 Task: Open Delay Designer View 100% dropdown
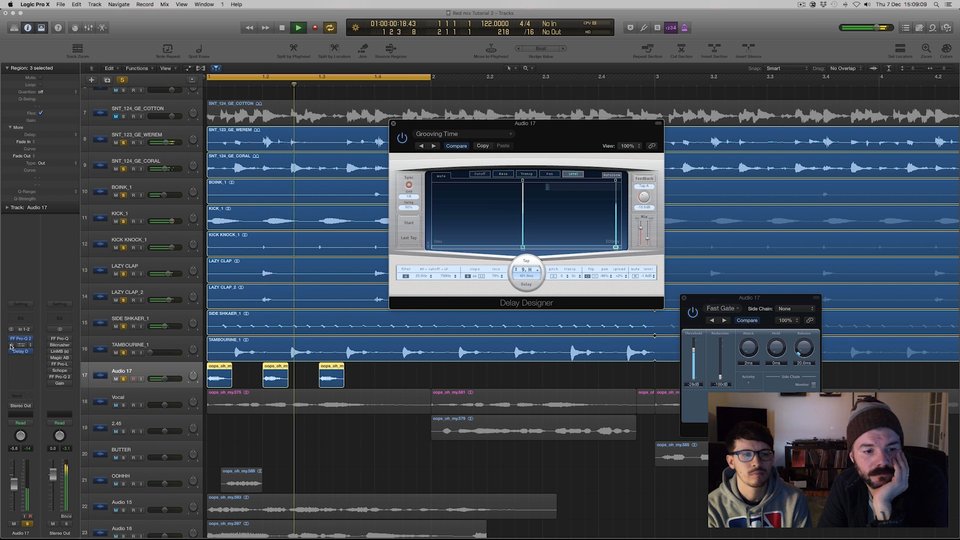[630, 146]
